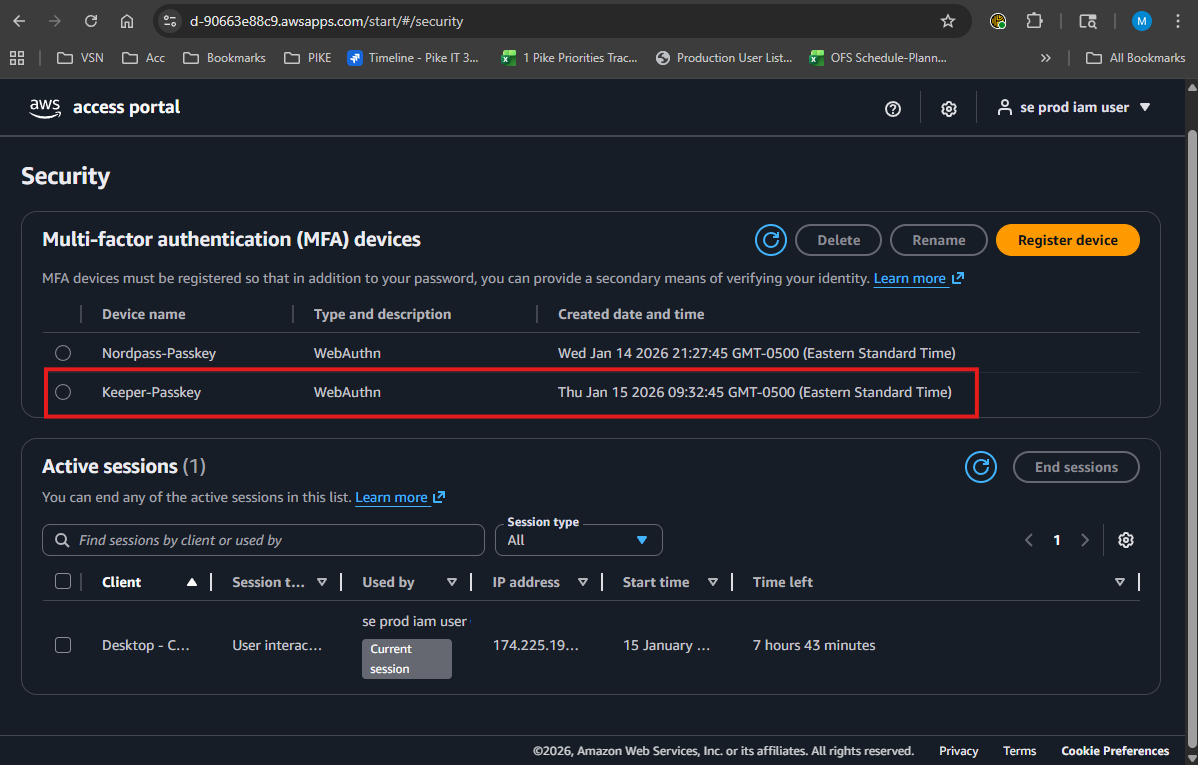Open site information icon in address bar
The height and width of the screenshot is (765, 1198).
click(x=170, y=21)
